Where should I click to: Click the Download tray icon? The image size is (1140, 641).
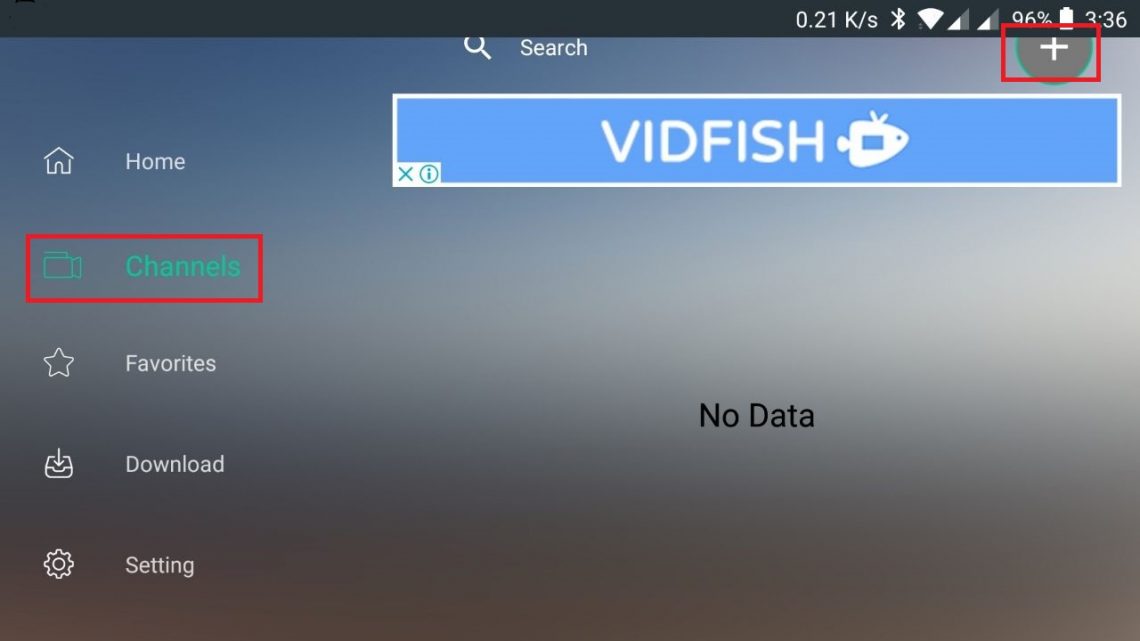click(x=59, y=464)
